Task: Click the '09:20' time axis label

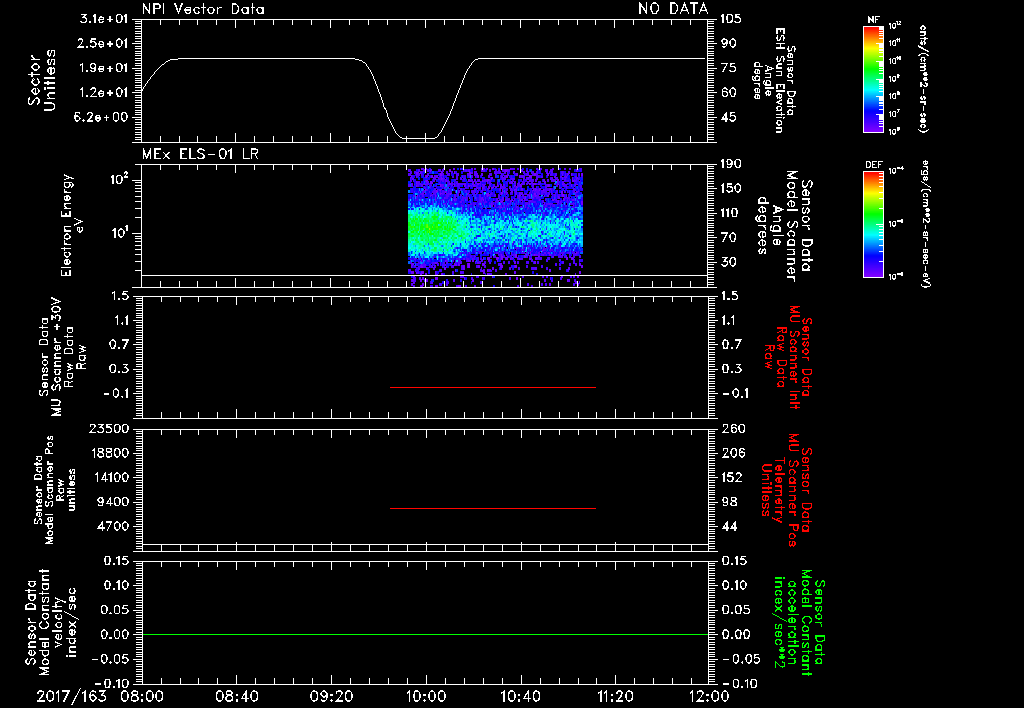Action: [331, 696]
